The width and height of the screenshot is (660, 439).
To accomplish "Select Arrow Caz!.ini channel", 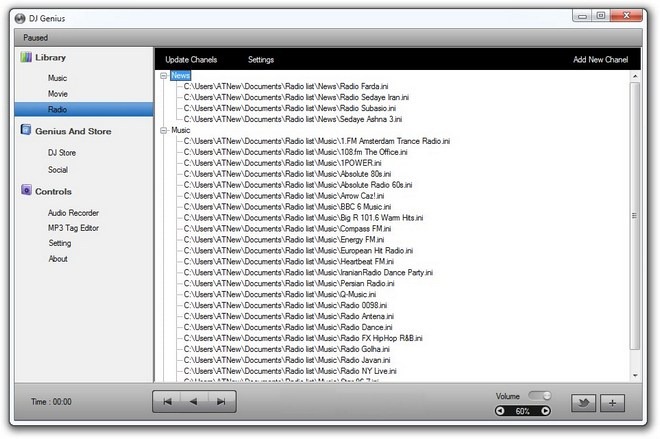I will pos(284,196).
